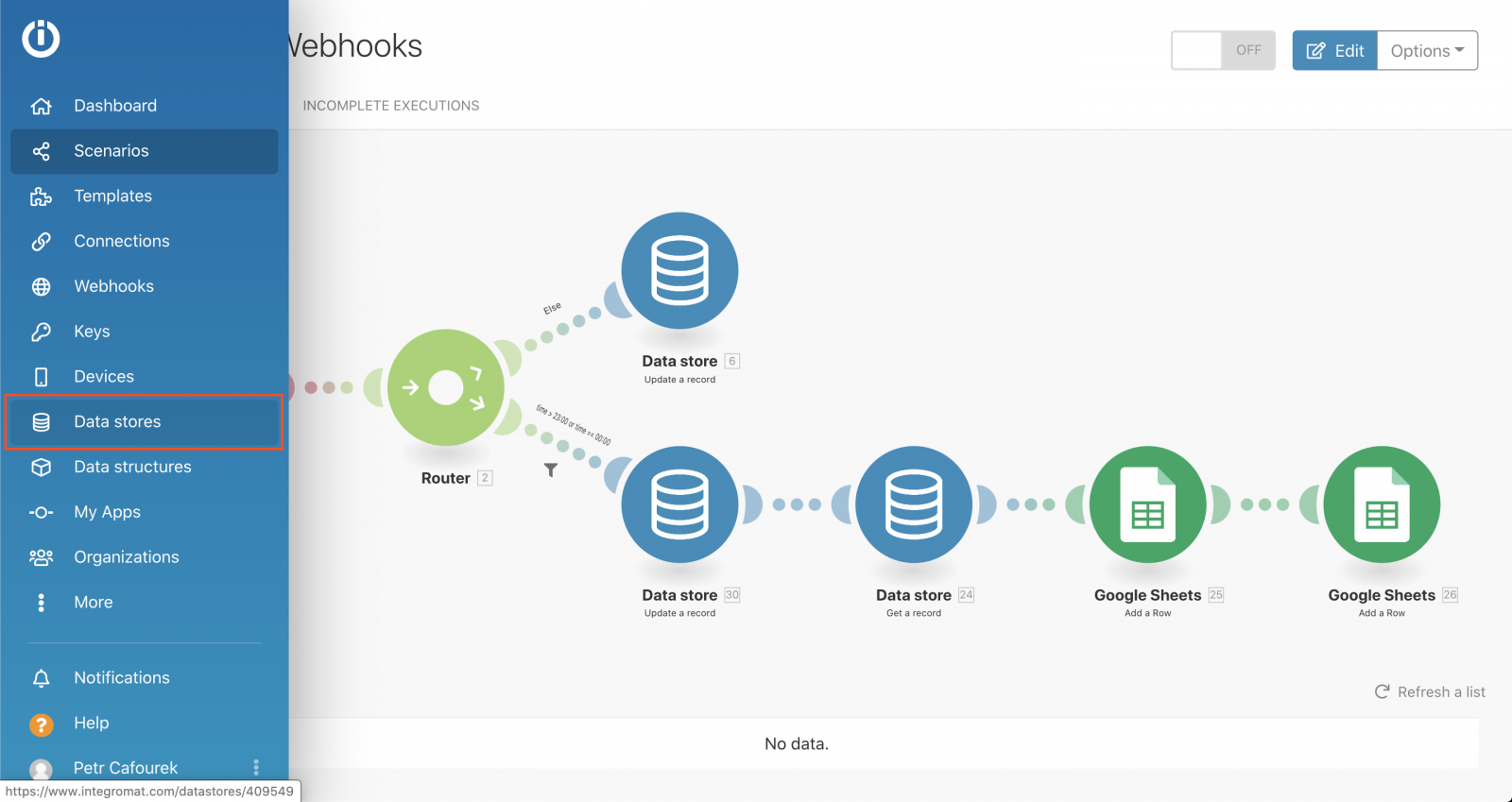Click the Webhooks globe icon

(x=41, y=286)
